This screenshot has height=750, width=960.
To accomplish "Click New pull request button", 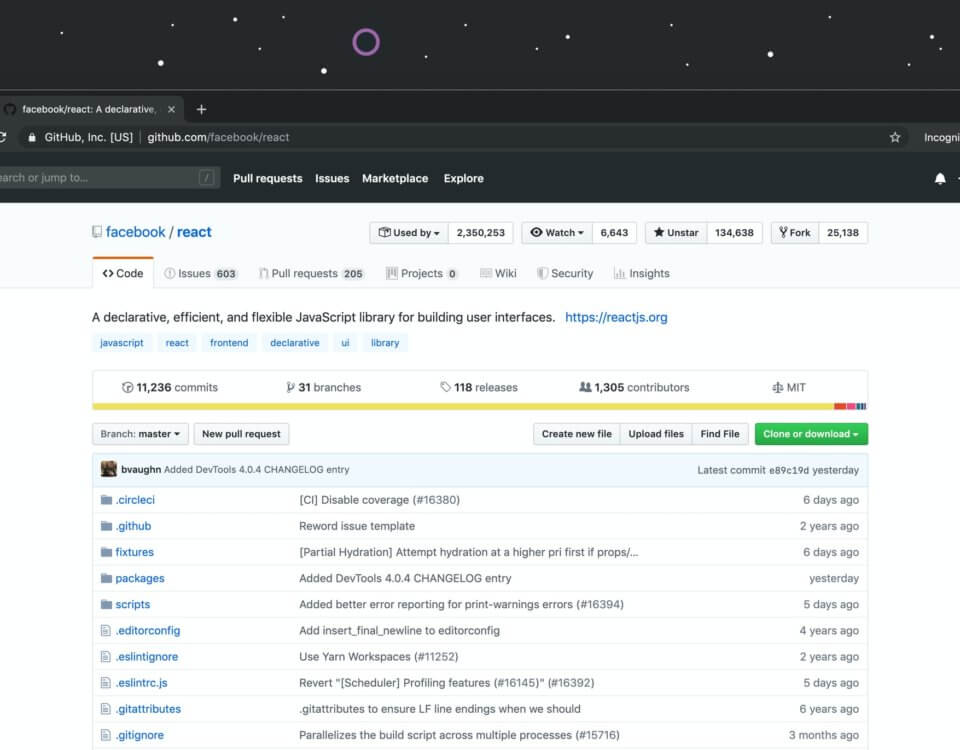I will [x=241, y=434].
